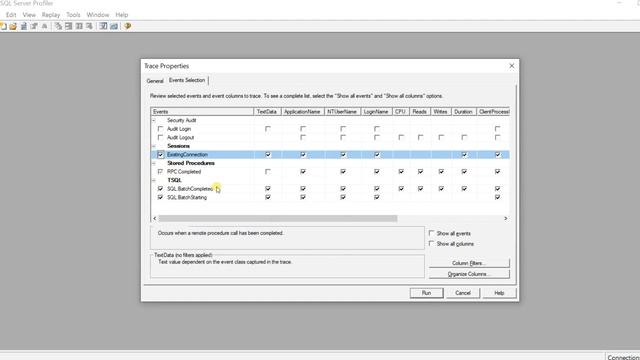Image resolution: width=640 pixels, height=360 pixels.
Task: Open the Help menu in menu bar
Action: click(x=122, y=15)
